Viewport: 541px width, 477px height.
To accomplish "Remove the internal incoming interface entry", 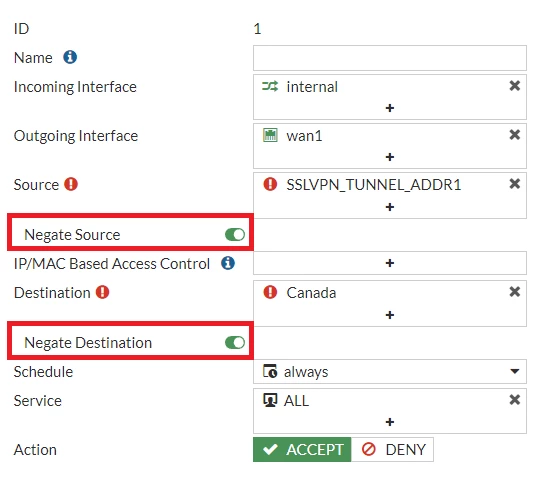I will tap(514, 86).
